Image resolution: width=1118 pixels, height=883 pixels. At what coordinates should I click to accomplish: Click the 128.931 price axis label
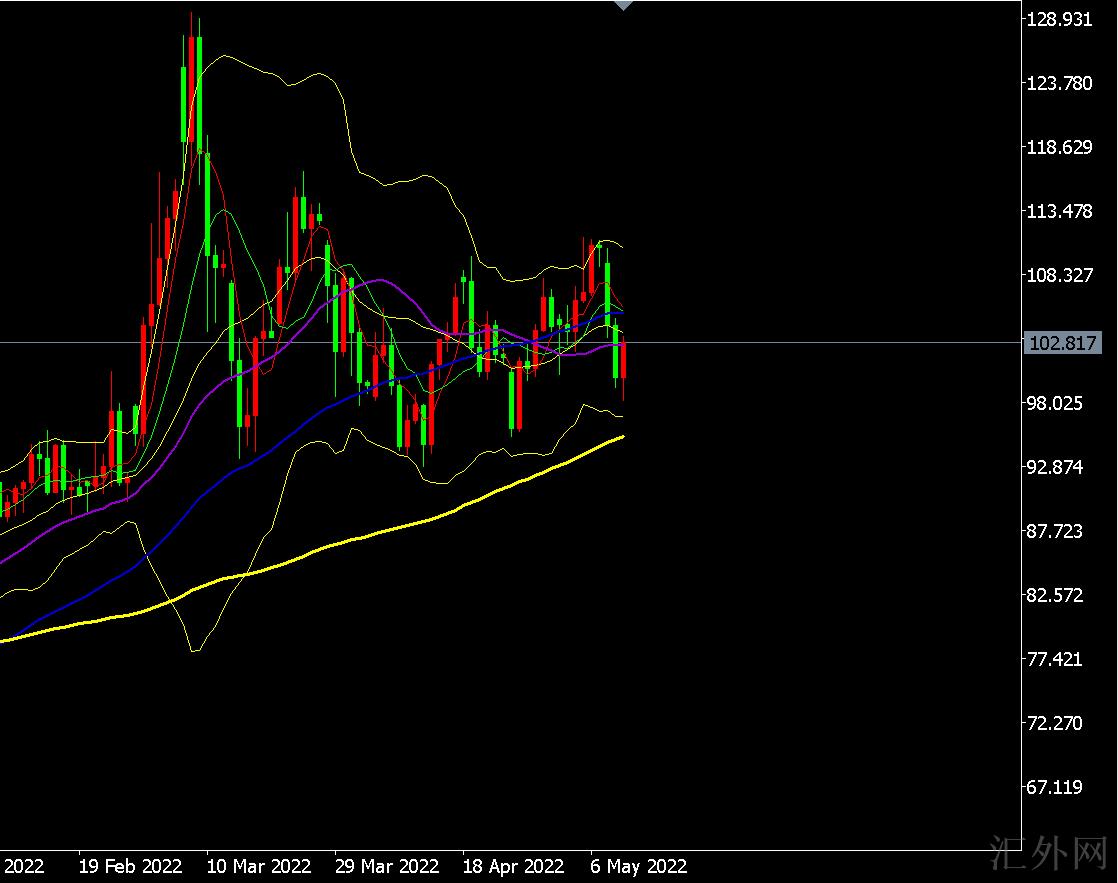pyautogui.click(x=1061, y=19)
